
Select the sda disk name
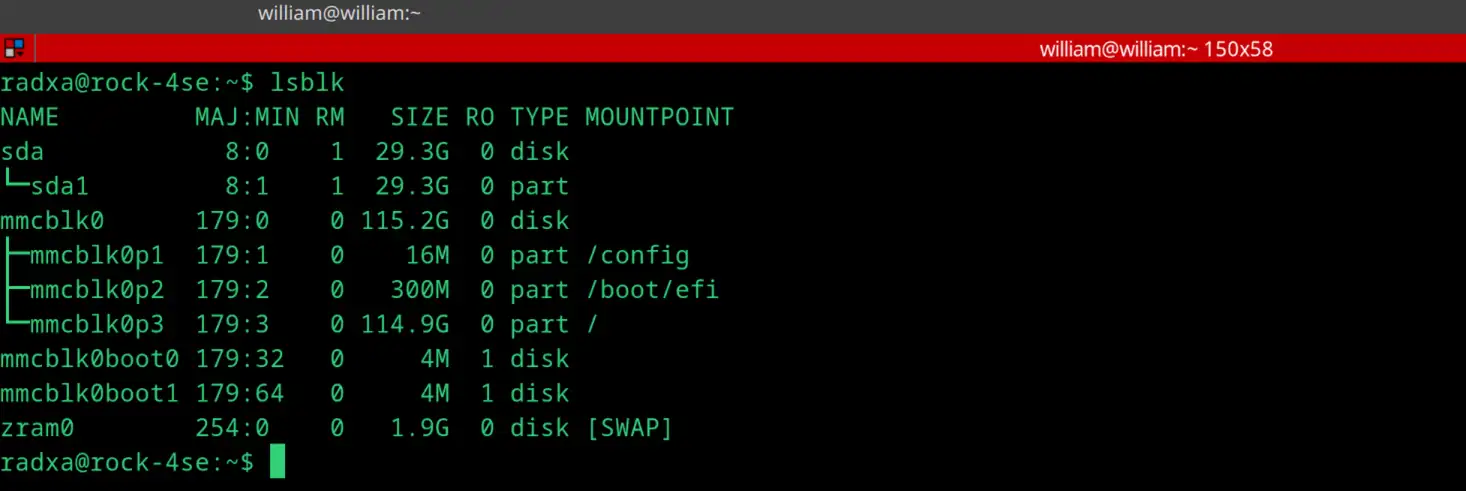click(22, 152)
